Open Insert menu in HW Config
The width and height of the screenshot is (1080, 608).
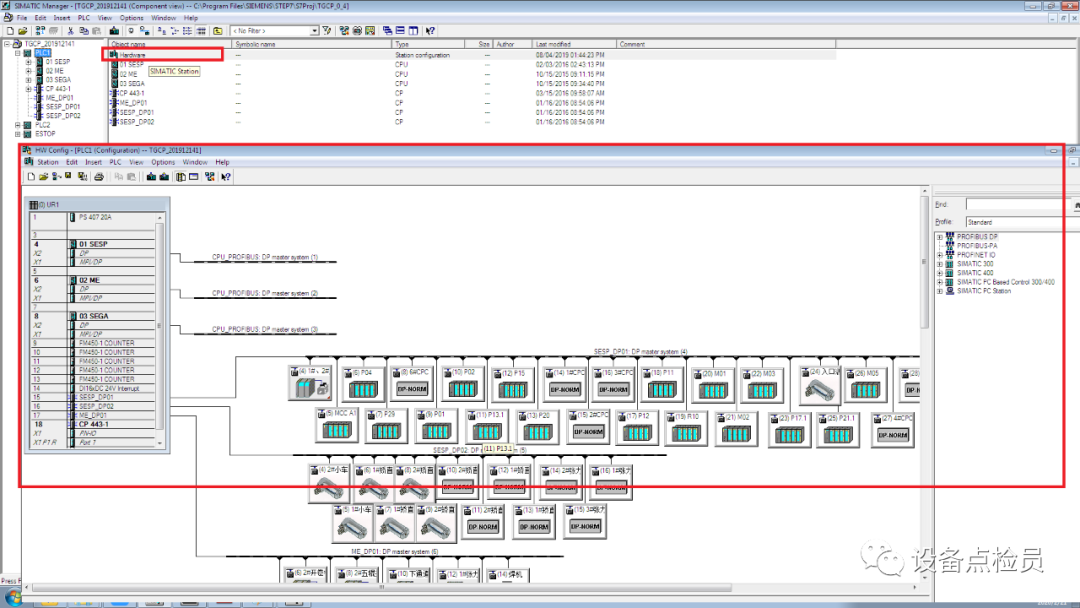[93, 163]
